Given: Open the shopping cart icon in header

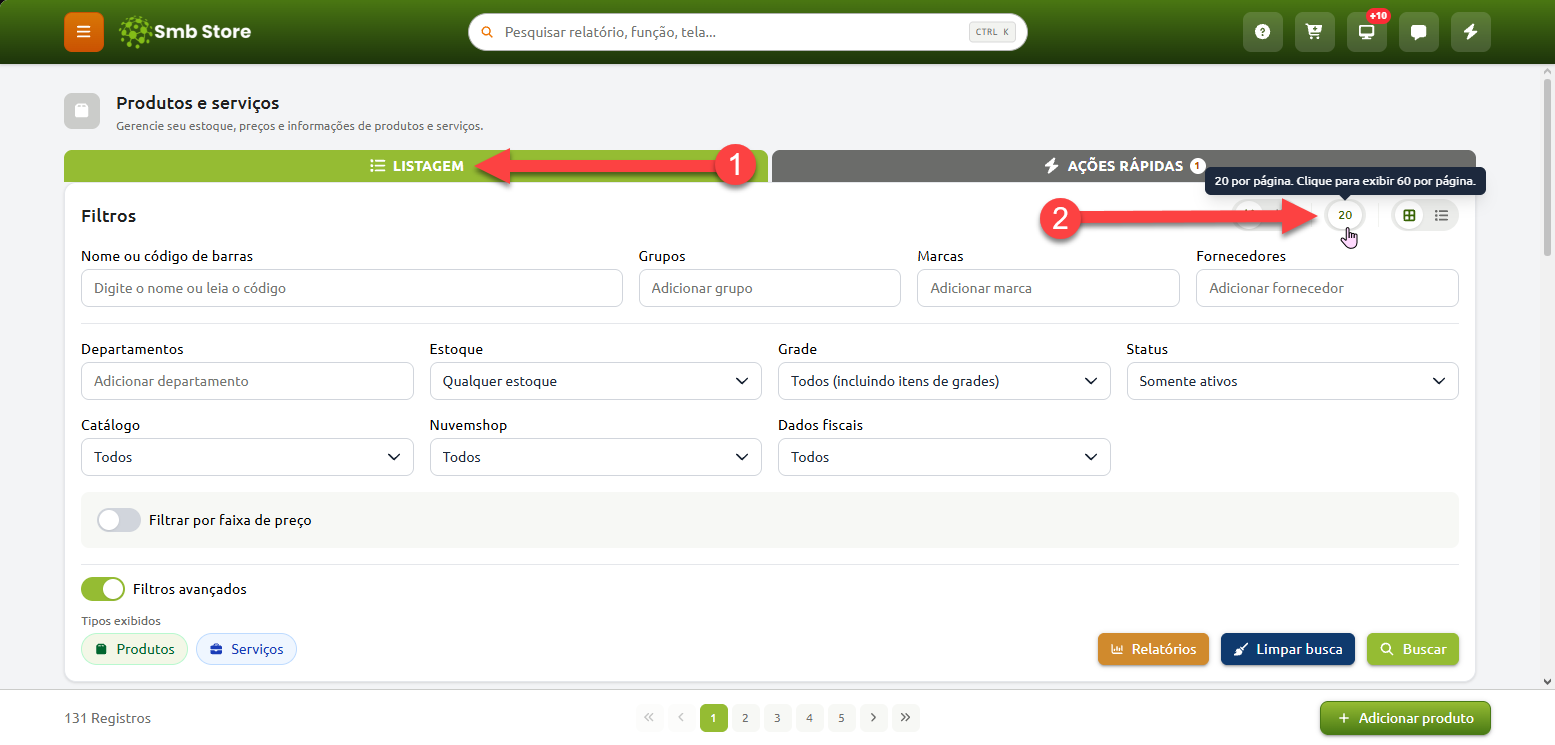Looking at the screenshot, I should point(1315,32).
